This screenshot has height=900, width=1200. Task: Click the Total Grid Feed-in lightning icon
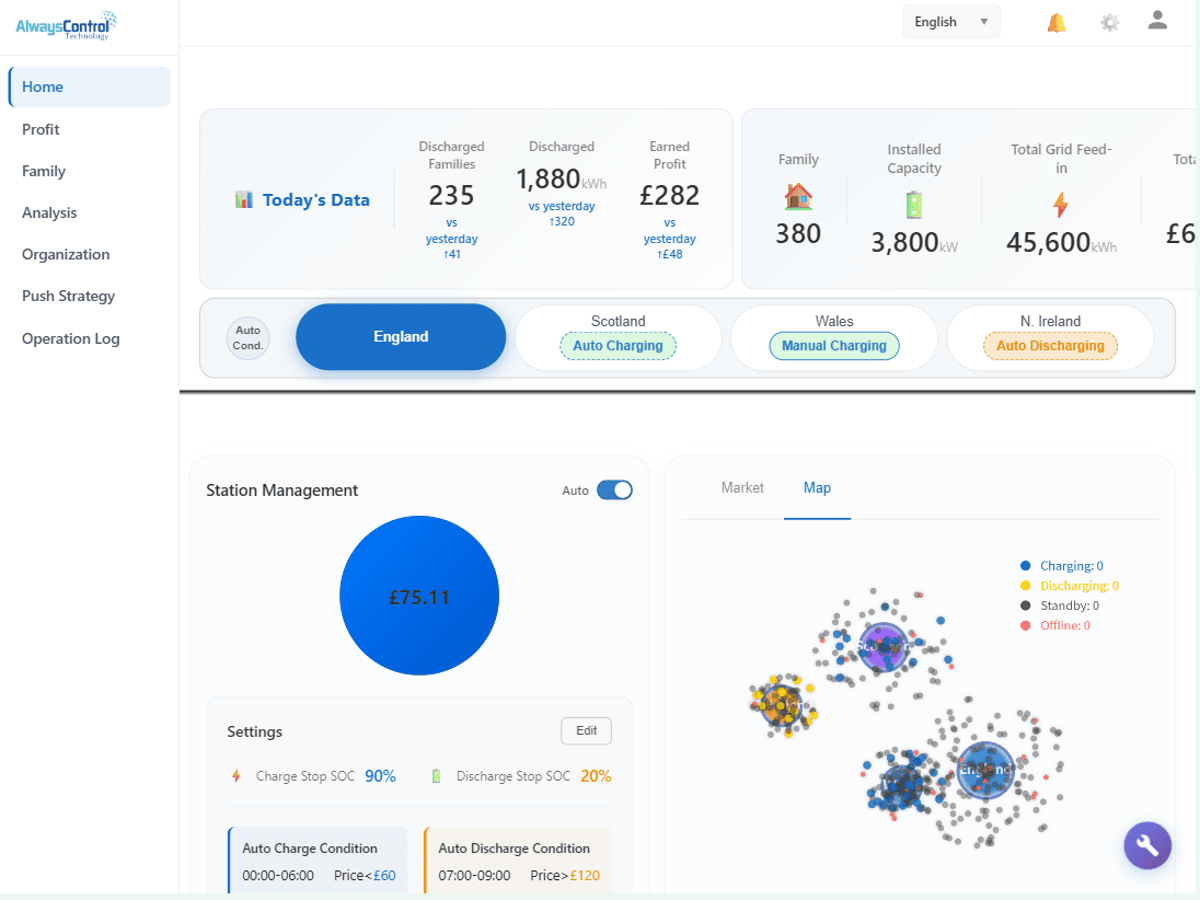tap(1061, 205)
